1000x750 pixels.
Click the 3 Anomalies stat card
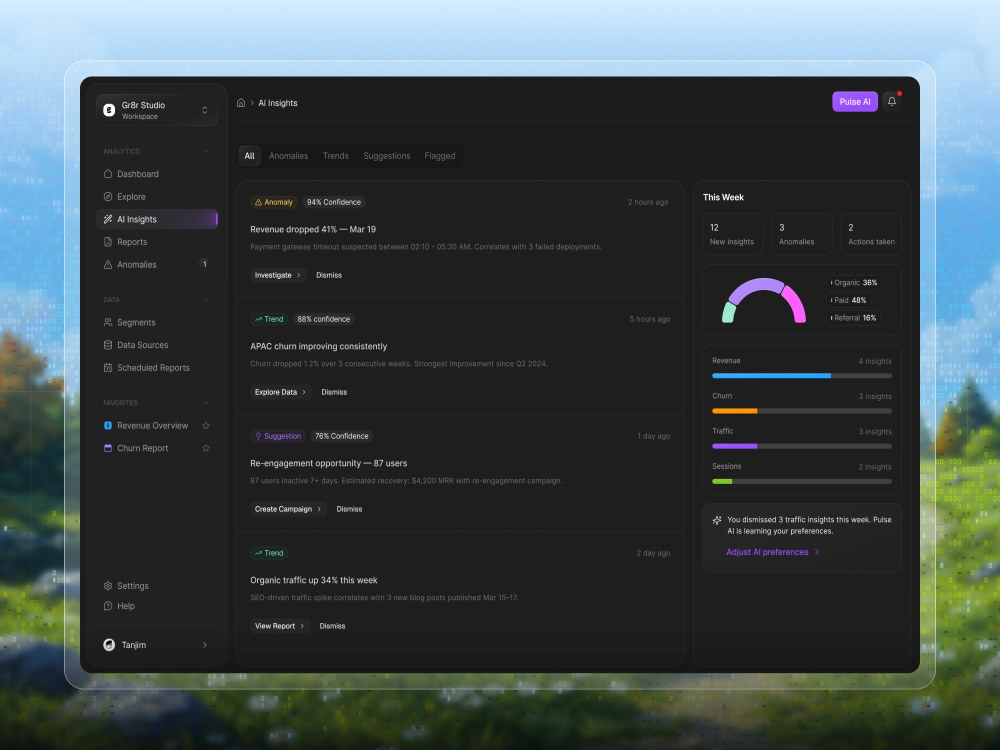click(802, 234)
